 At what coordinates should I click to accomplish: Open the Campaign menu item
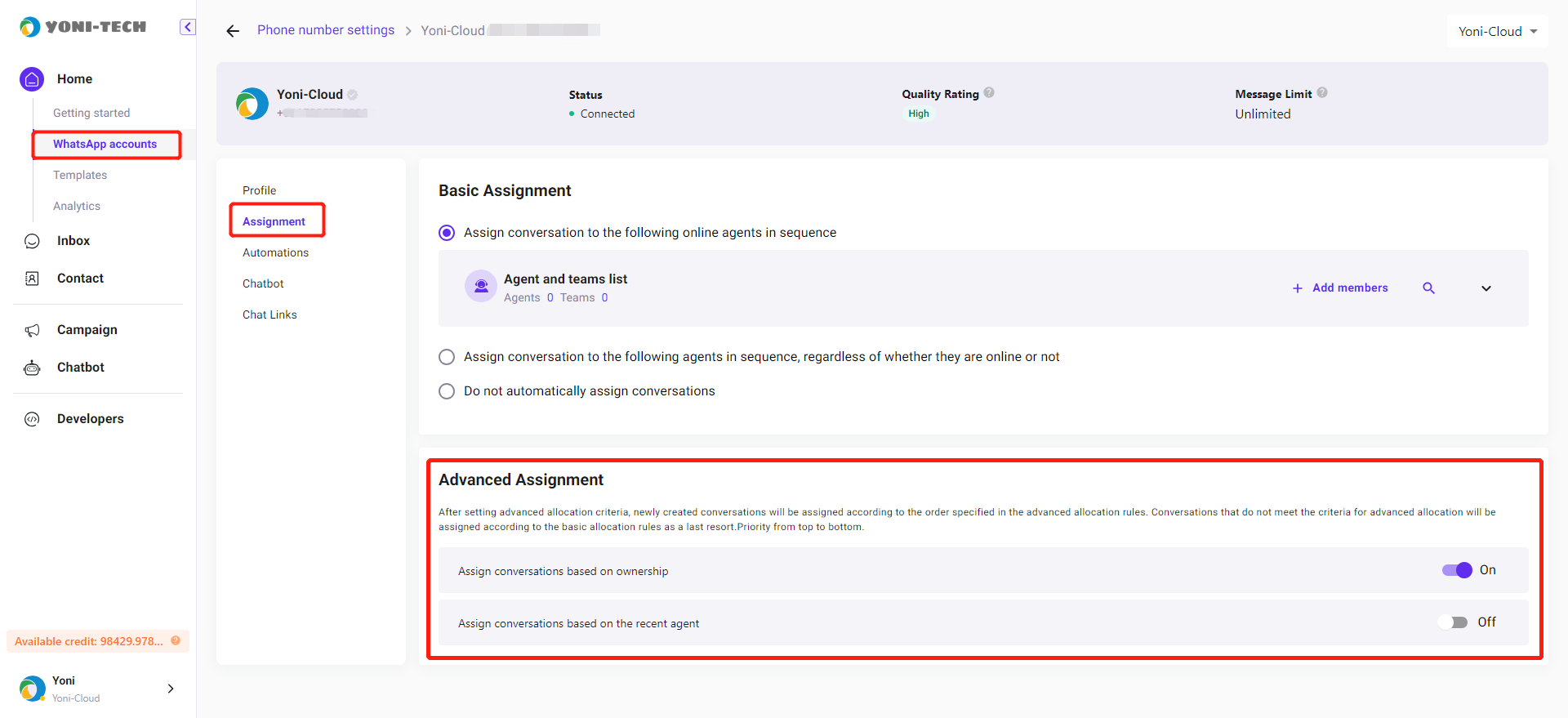coord(87,330)
